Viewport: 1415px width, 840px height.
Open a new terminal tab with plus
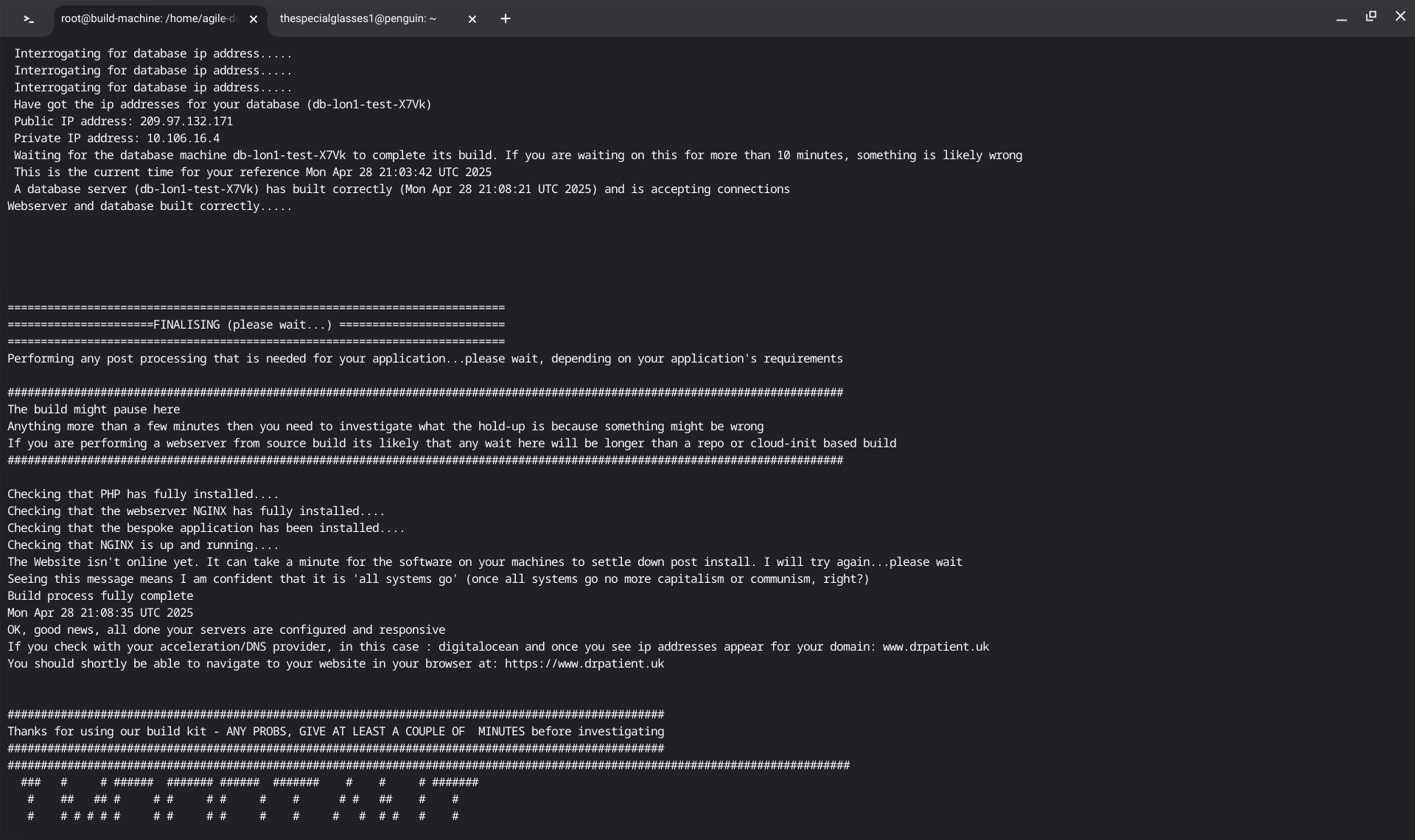click(x=506, y=19)
